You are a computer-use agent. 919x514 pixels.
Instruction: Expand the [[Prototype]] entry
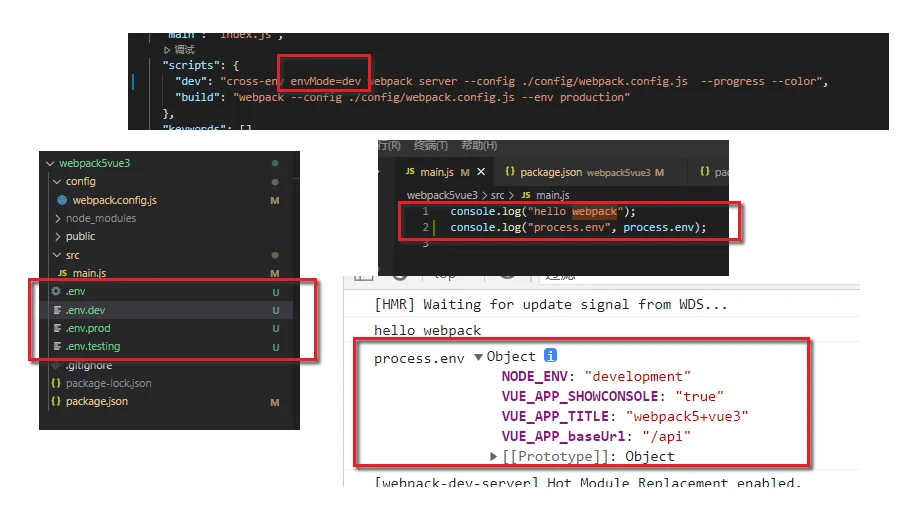click(x=493, y=456)
